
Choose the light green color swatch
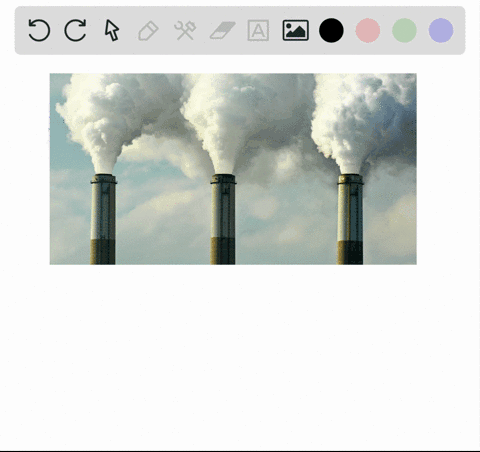pos(404,30)
